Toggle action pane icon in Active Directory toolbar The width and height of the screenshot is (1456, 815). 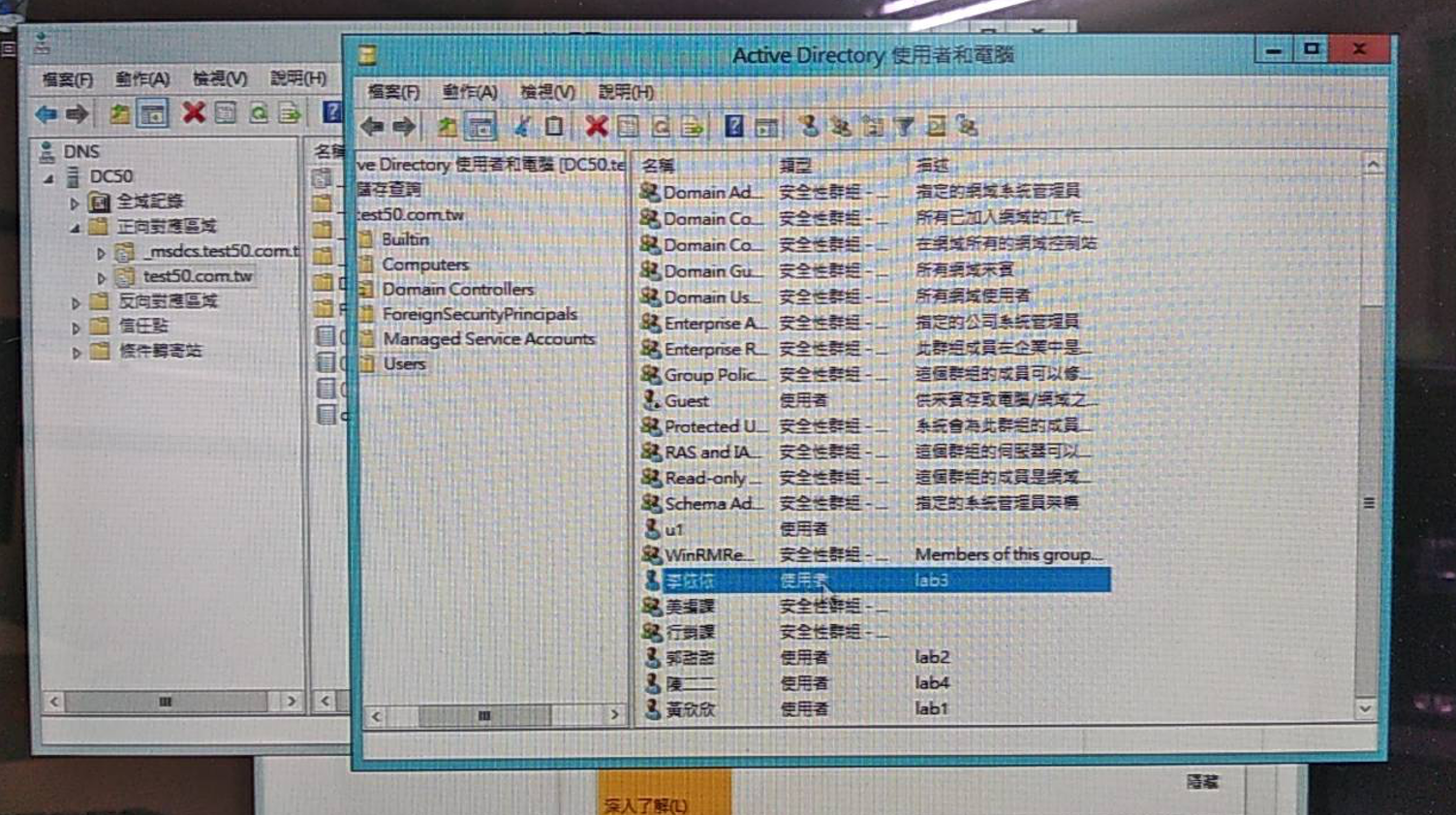click(x=766, y=126)
